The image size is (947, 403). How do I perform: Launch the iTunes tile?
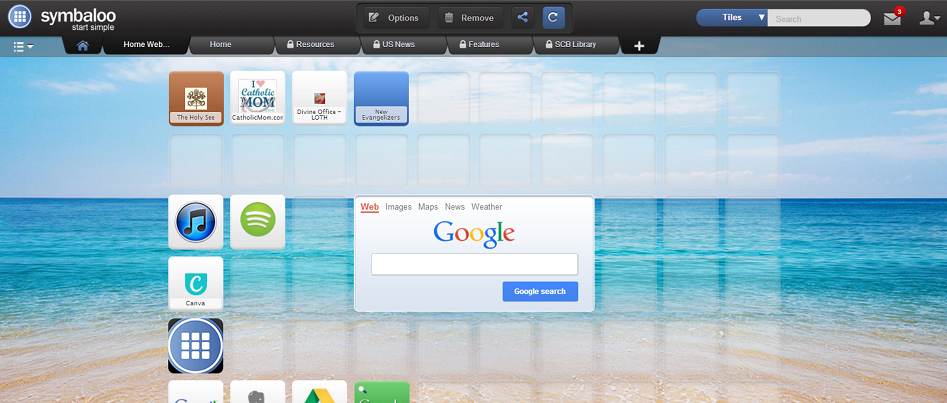pyautogui.click(x=196, y=221)
